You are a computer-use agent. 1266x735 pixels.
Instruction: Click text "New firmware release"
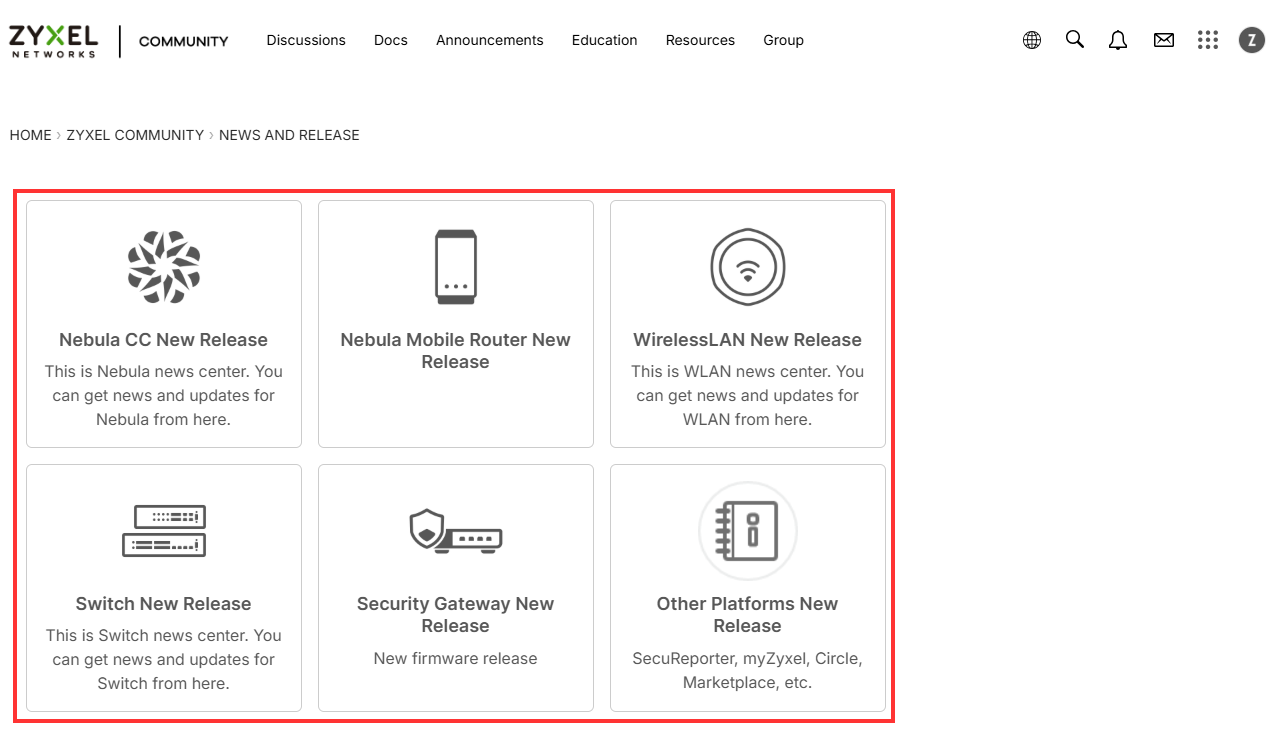pyautogui.click(x=456, y=659)
